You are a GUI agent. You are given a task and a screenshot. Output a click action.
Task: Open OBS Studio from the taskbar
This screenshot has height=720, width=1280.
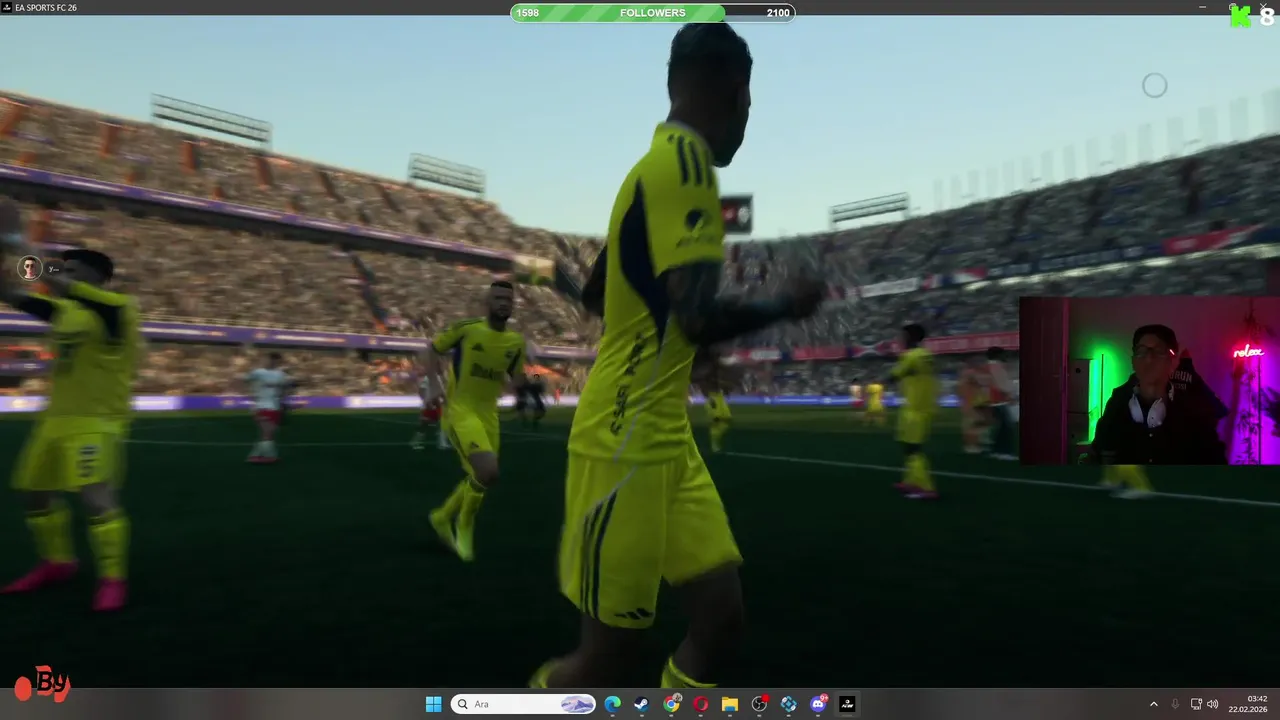[x=759, y=704]
